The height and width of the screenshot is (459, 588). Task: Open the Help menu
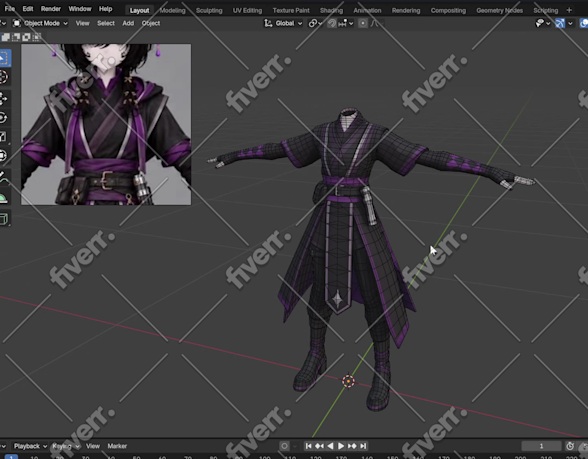point(105,9)
